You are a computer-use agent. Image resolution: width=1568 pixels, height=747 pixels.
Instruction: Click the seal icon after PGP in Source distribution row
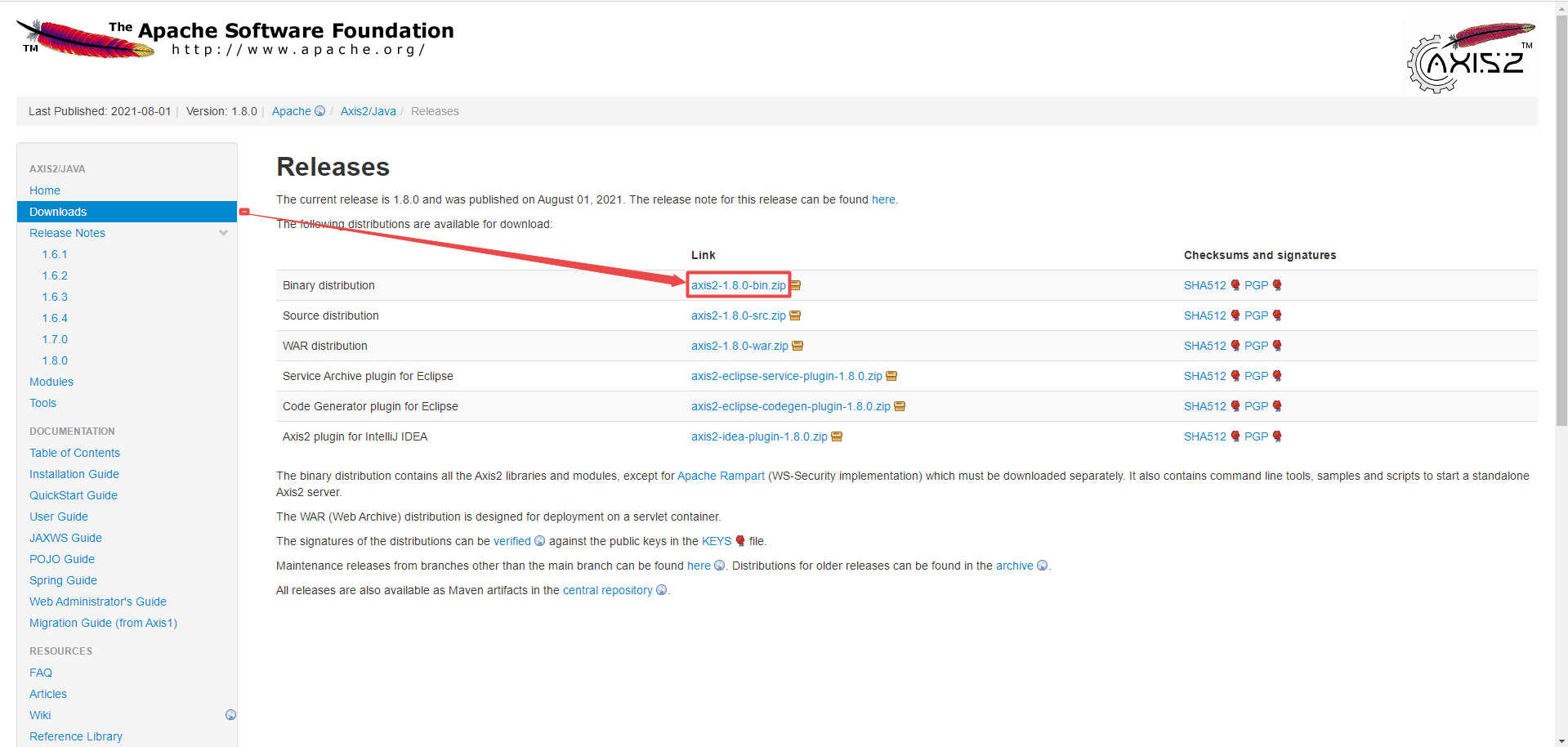1277,315
